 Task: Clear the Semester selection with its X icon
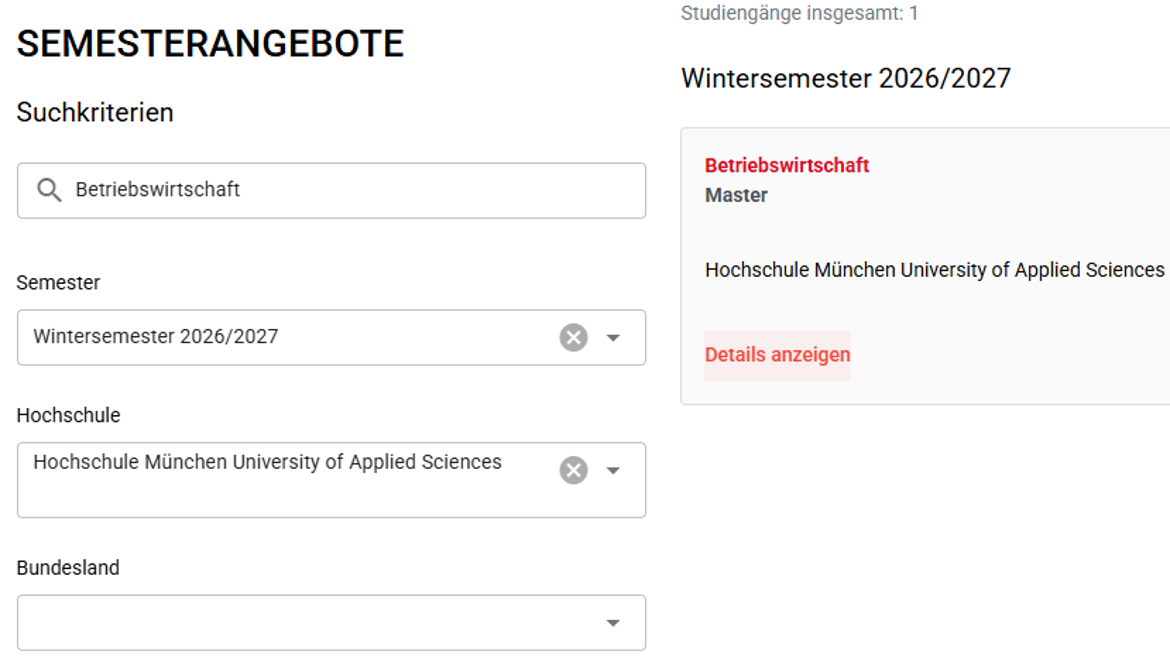[x=571, y=337]
